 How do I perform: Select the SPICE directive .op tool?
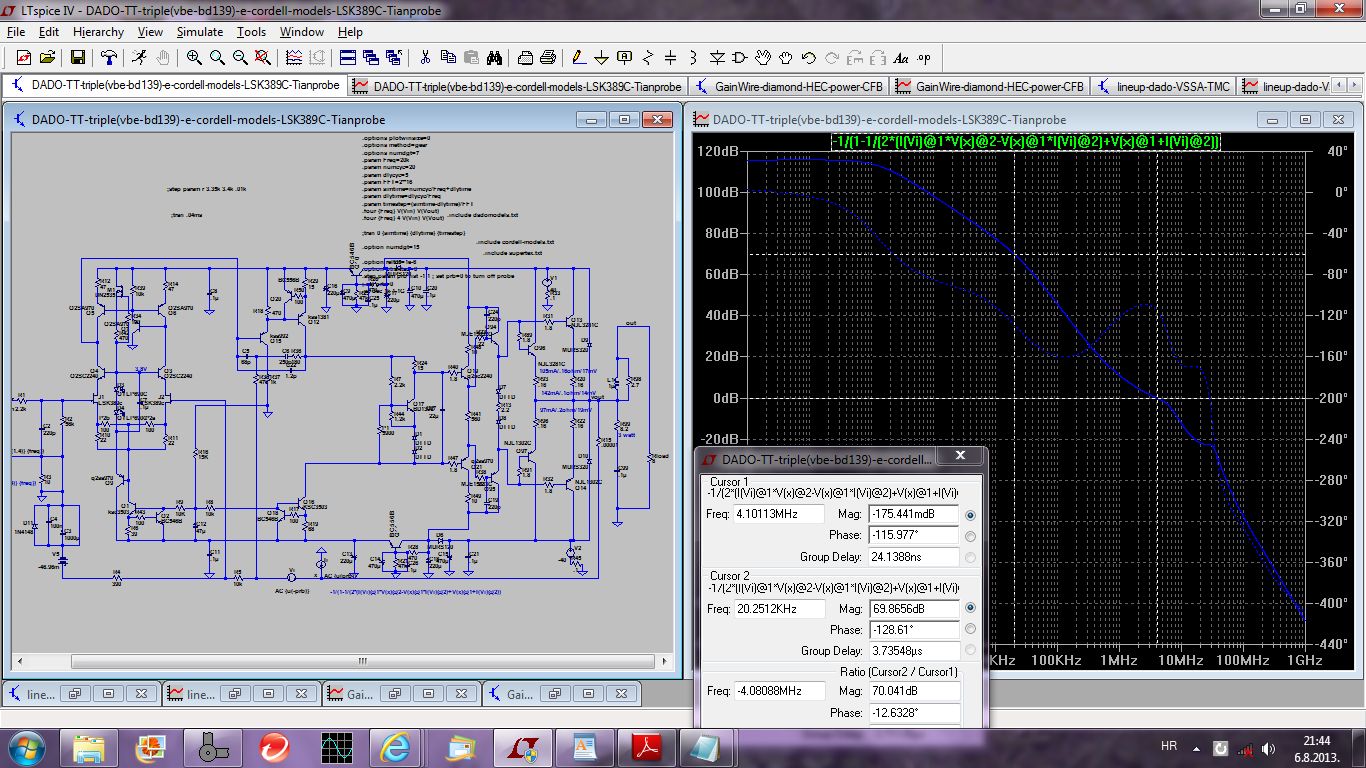[x=924, y=57]
